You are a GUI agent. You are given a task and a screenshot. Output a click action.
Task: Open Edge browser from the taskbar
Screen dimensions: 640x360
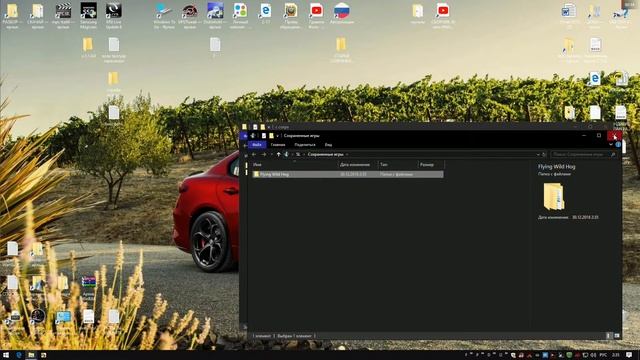click(x=19, y=355)
